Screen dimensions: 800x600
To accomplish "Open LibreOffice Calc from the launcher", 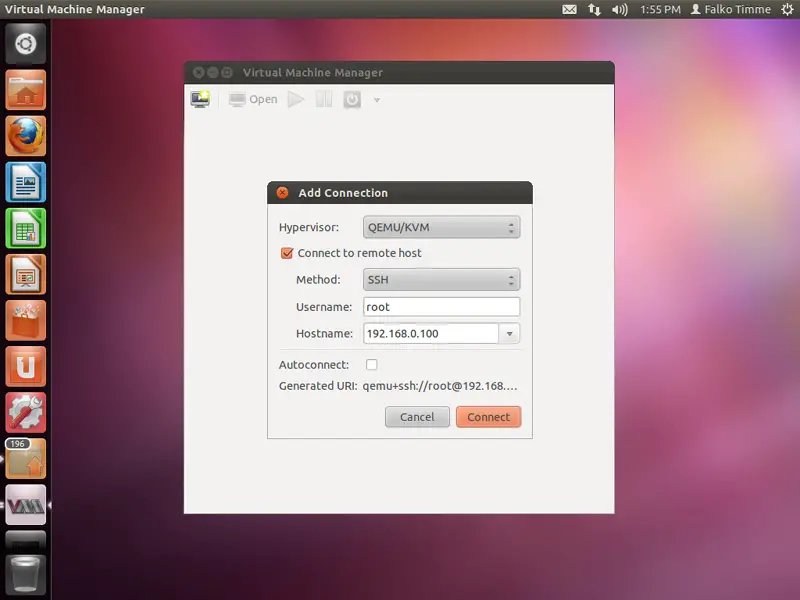I will tap(26, 228).
